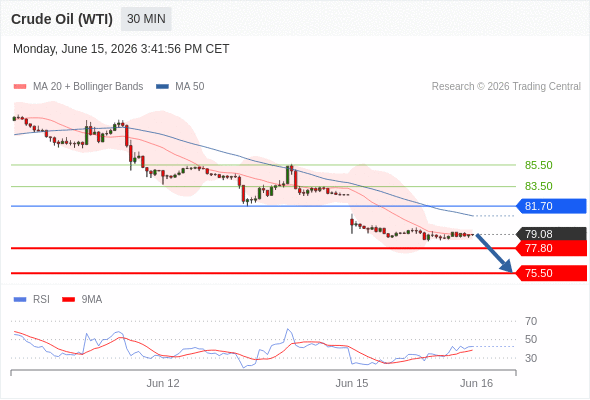The image size is (590, 400).
Task: Click the Crude Oil (WTI) chart title
Action: tap(62, 19)
